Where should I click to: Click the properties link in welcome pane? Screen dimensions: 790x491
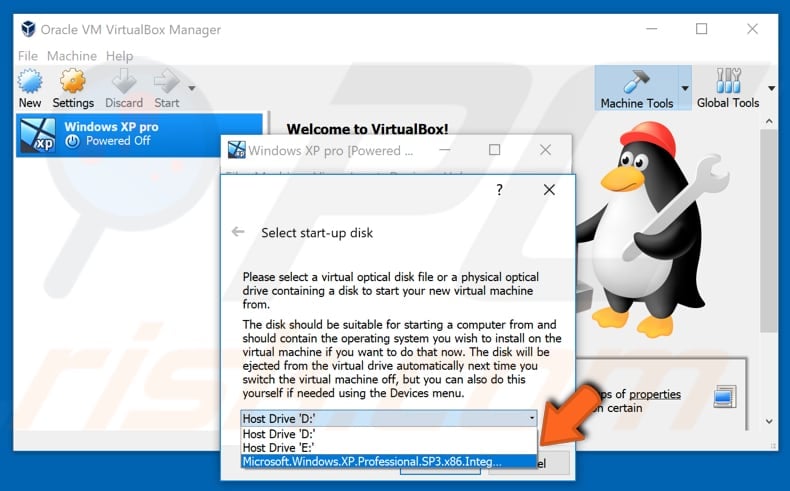[654, 394]
